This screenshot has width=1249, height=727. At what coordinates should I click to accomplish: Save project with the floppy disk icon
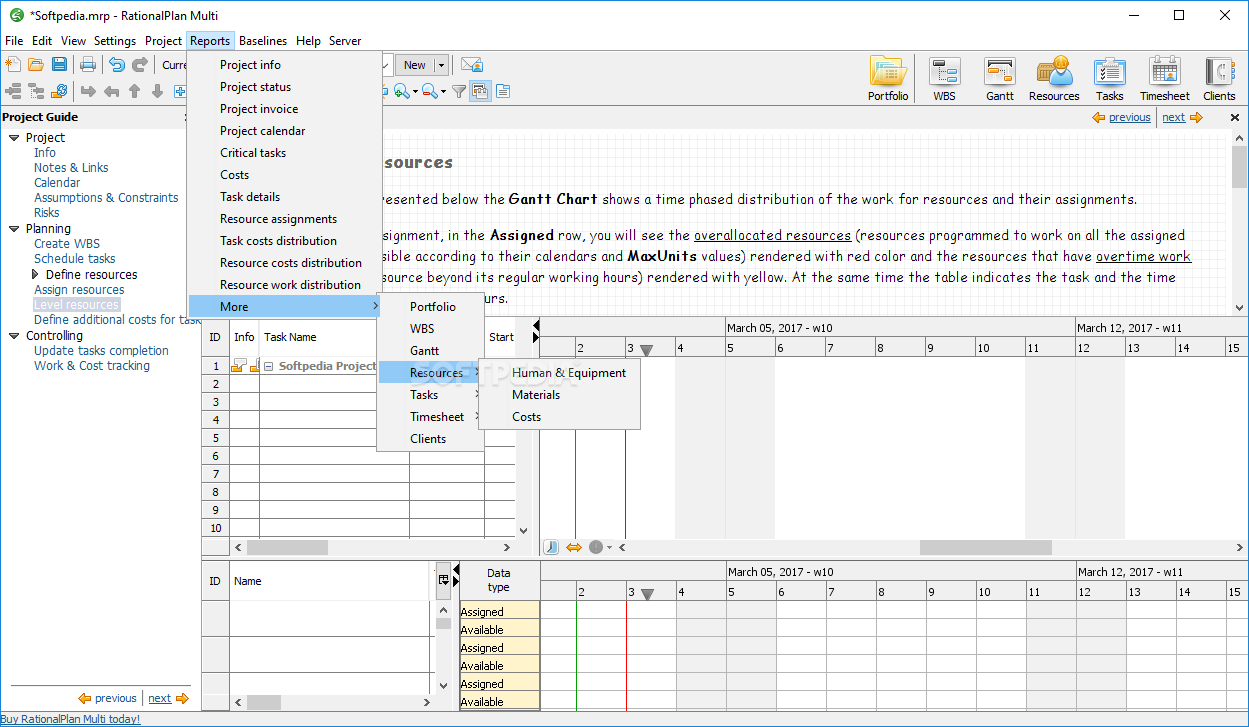coord(59,65)
